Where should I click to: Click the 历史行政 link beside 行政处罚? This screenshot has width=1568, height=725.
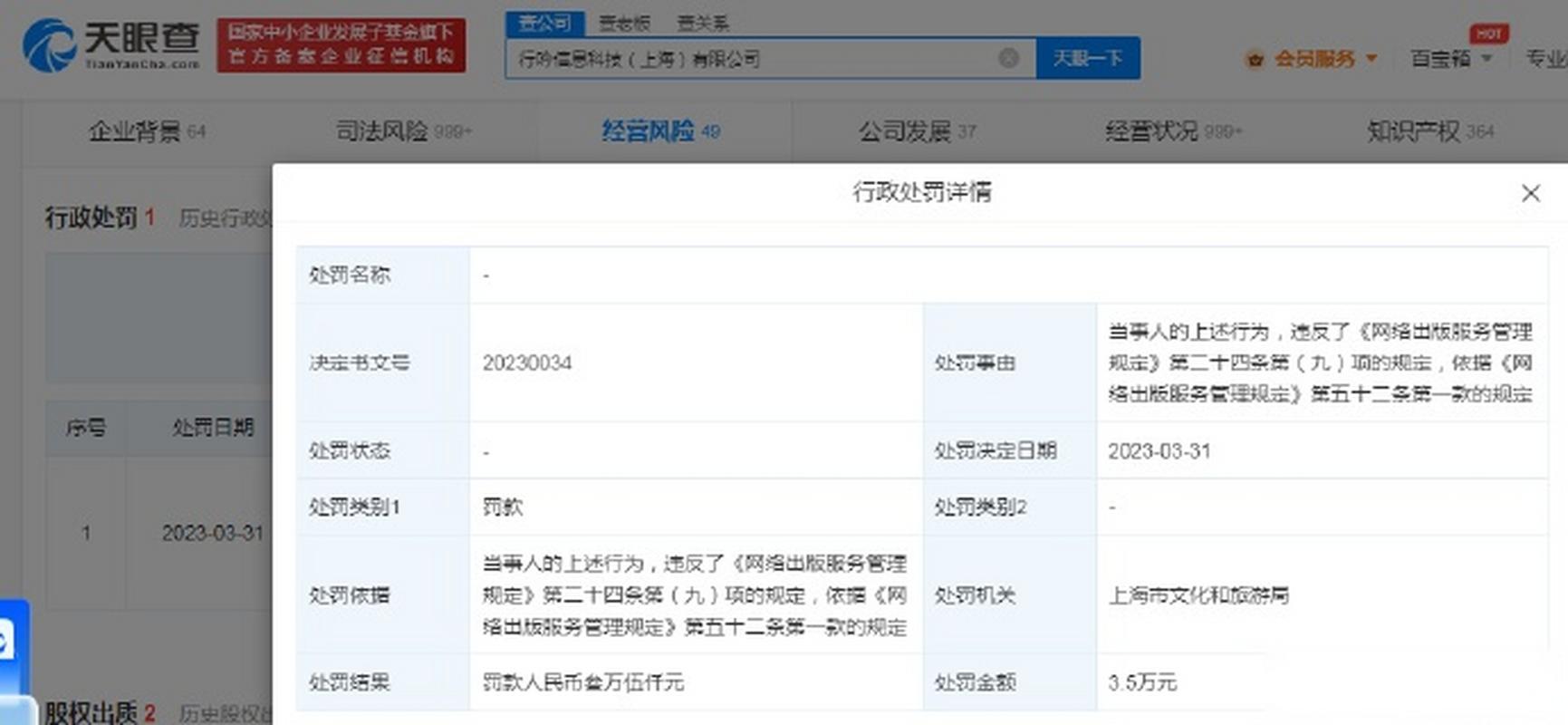225,218
